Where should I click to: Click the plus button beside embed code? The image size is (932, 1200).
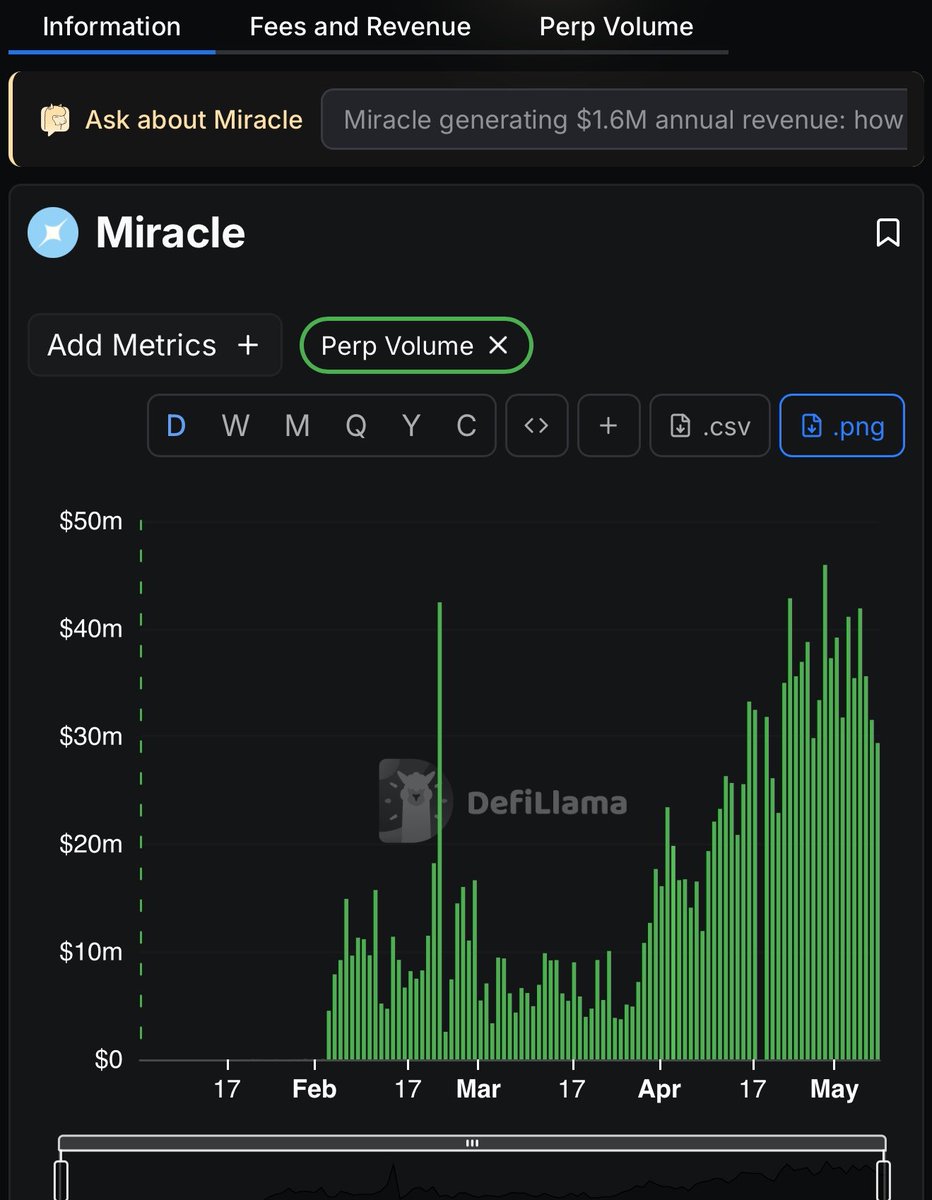coord(608,426)
